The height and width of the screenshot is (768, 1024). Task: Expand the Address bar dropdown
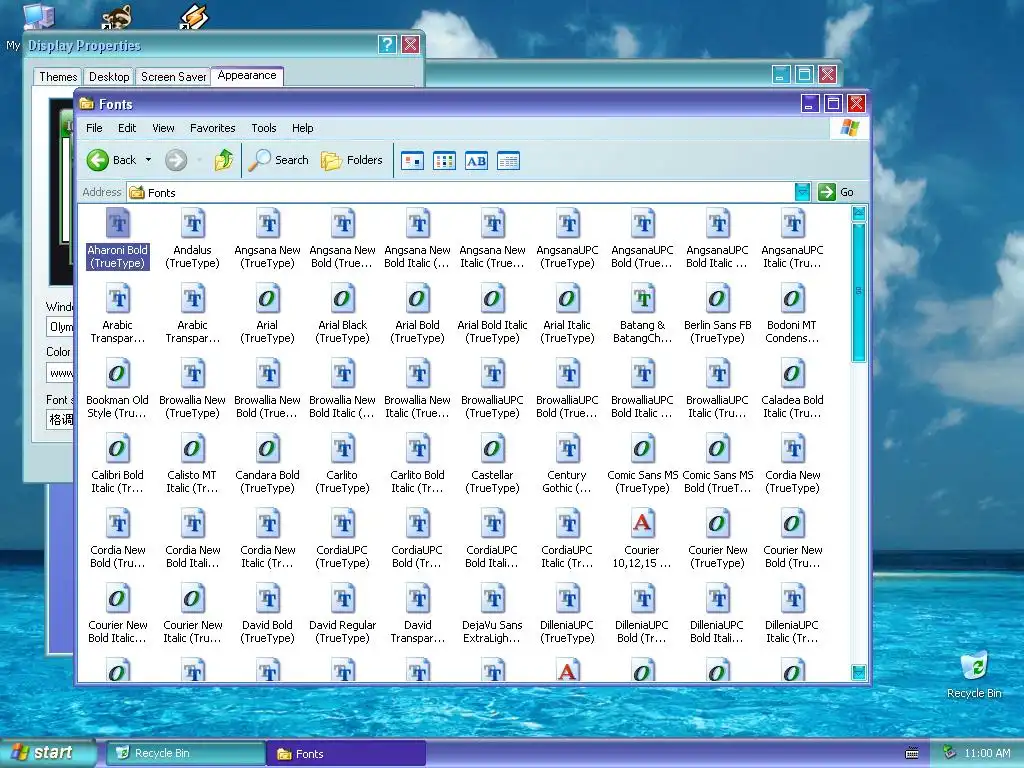tap(802, 192)
